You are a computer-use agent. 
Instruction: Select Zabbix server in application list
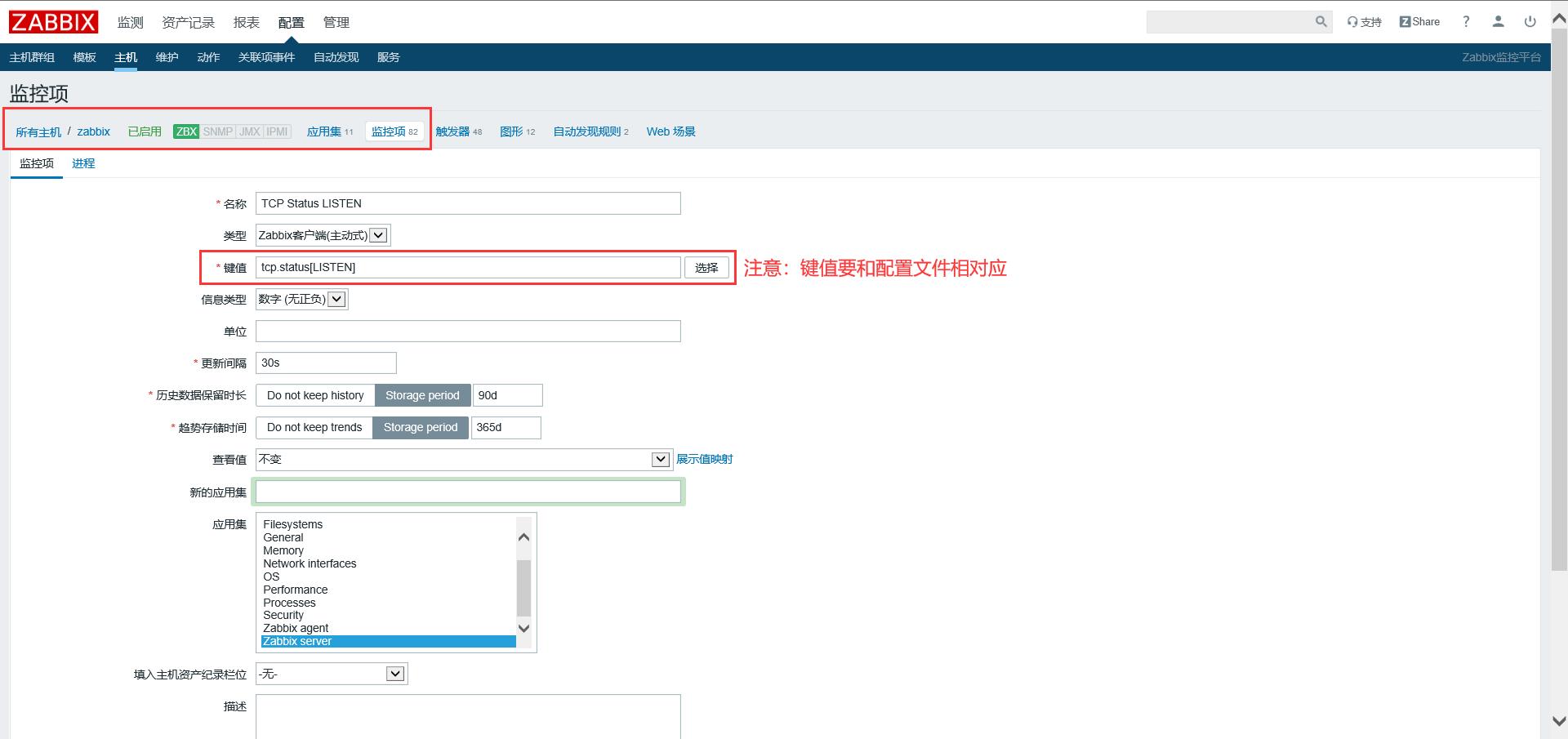(x=388, y=641)
